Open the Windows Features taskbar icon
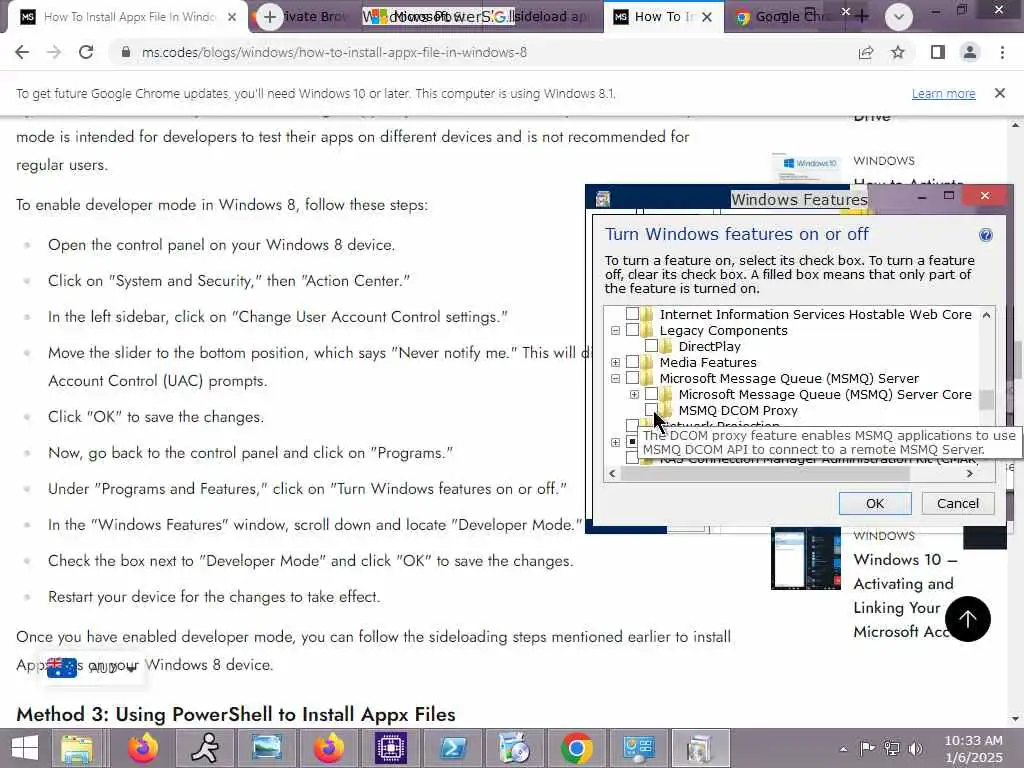Viewport: 1024px width, 768px height. pyautogui.click(x=700, y=748)
